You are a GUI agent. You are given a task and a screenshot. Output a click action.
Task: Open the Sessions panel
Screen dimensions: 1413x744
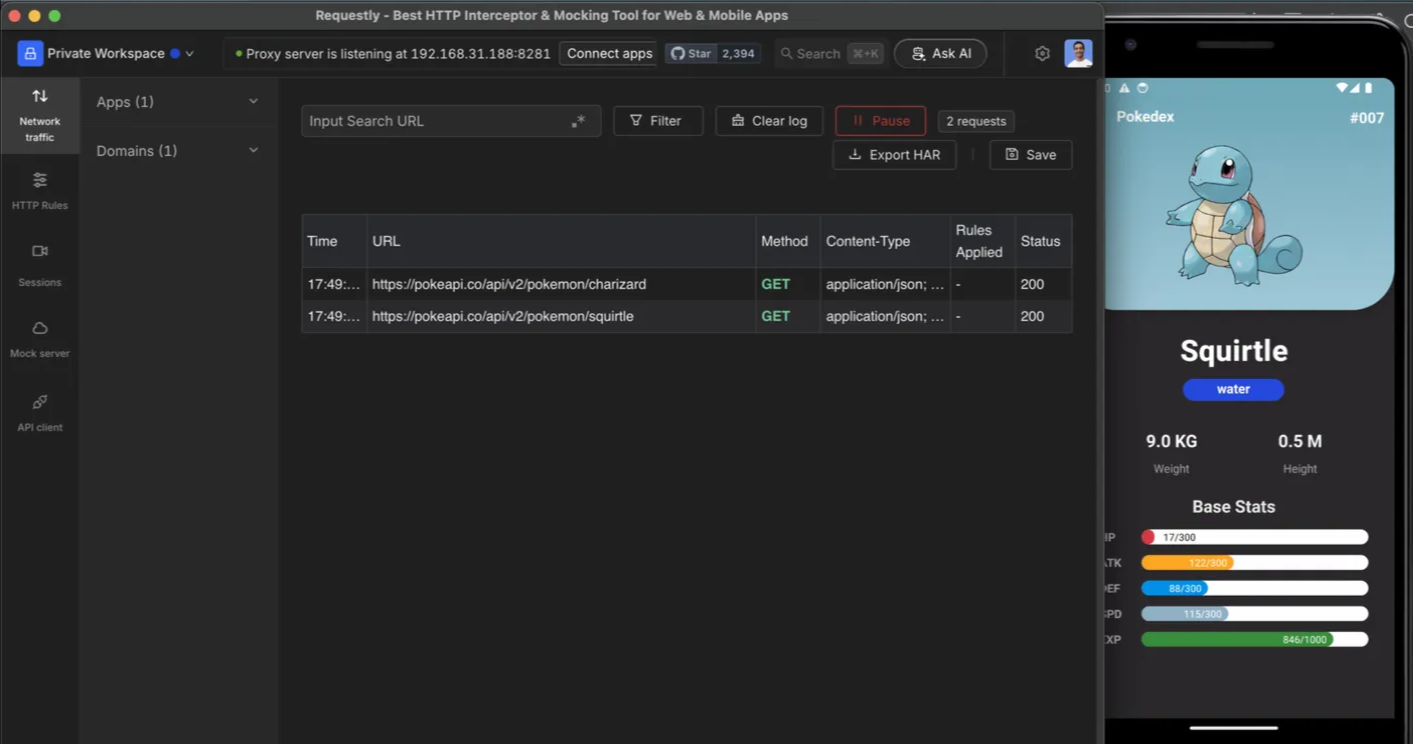tap(39, 264)
